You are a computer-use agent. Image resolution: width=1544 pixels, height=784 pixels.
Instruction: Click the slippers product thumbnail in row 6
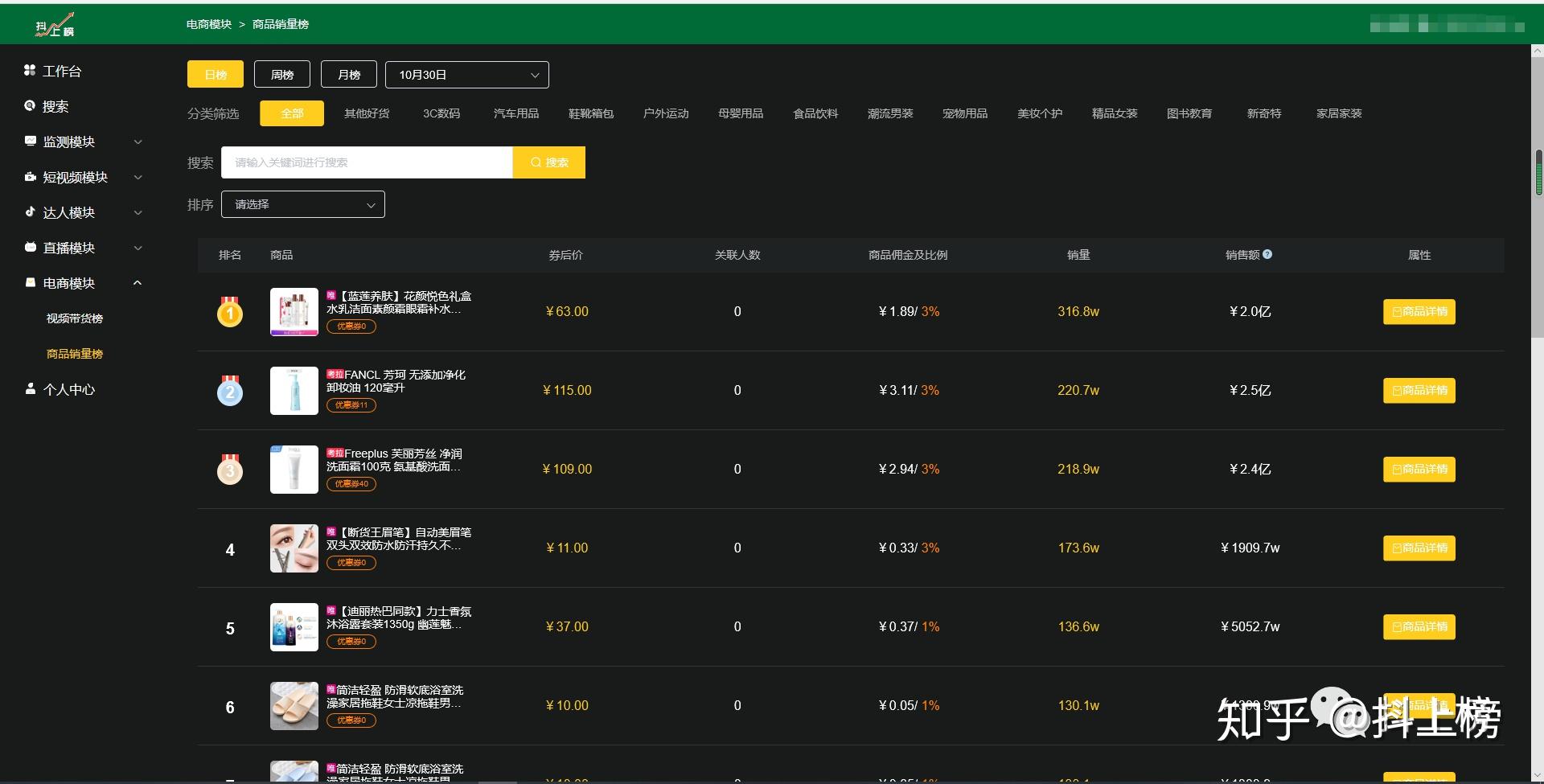point(294,706)
